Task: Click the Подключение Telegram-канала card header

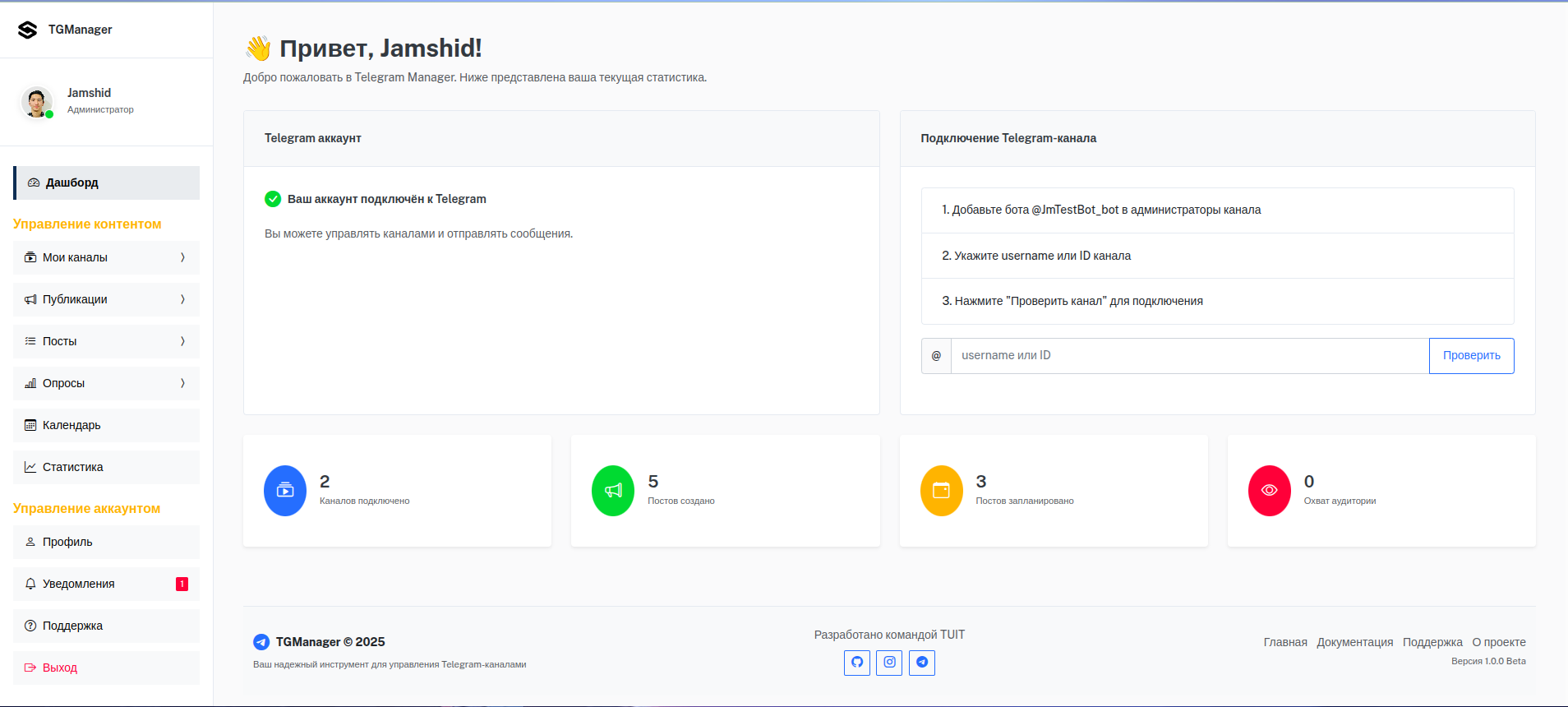Action: [1217, 139]
